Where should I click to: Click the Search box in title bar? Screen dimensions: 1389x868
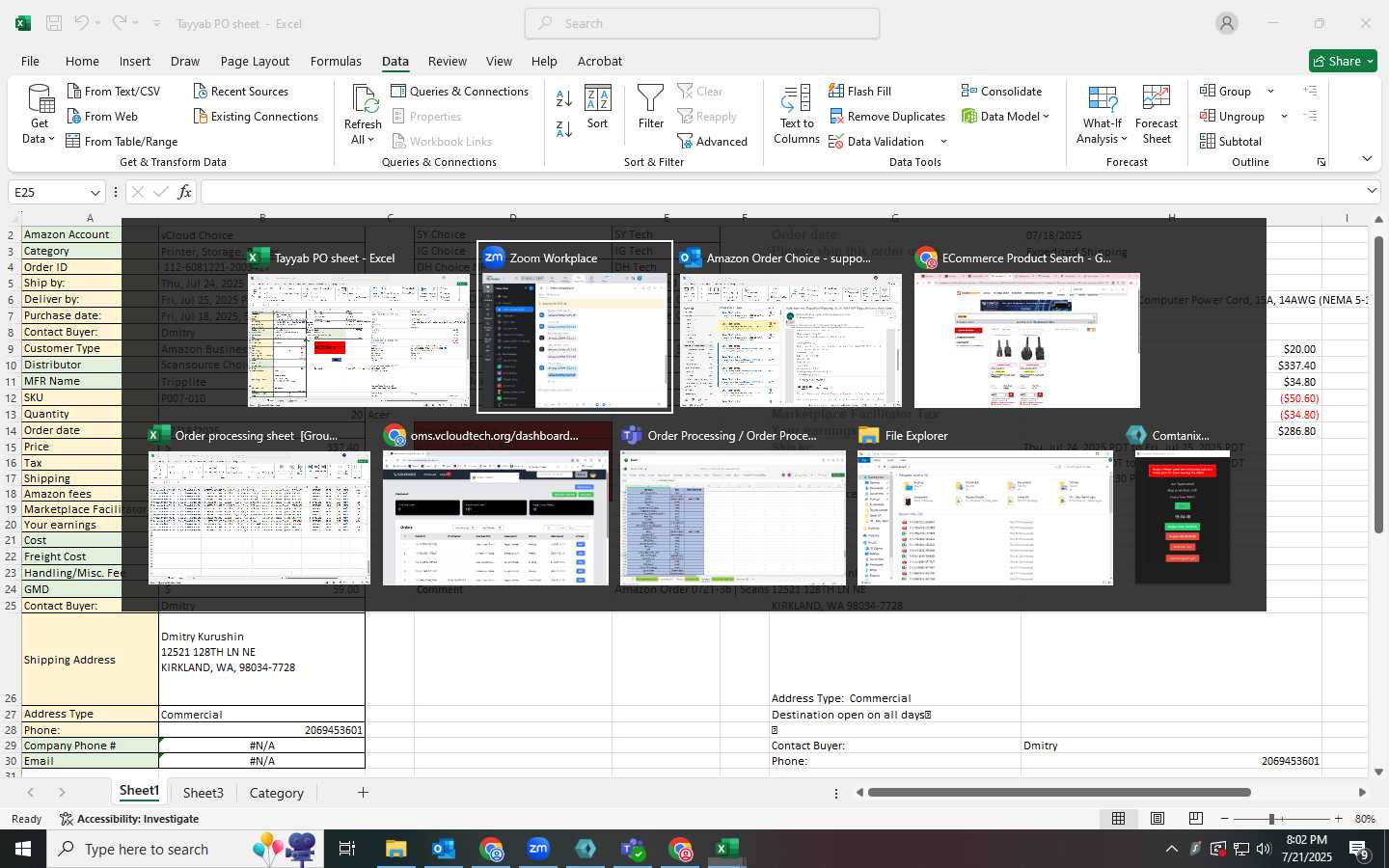tap(702, 23)
